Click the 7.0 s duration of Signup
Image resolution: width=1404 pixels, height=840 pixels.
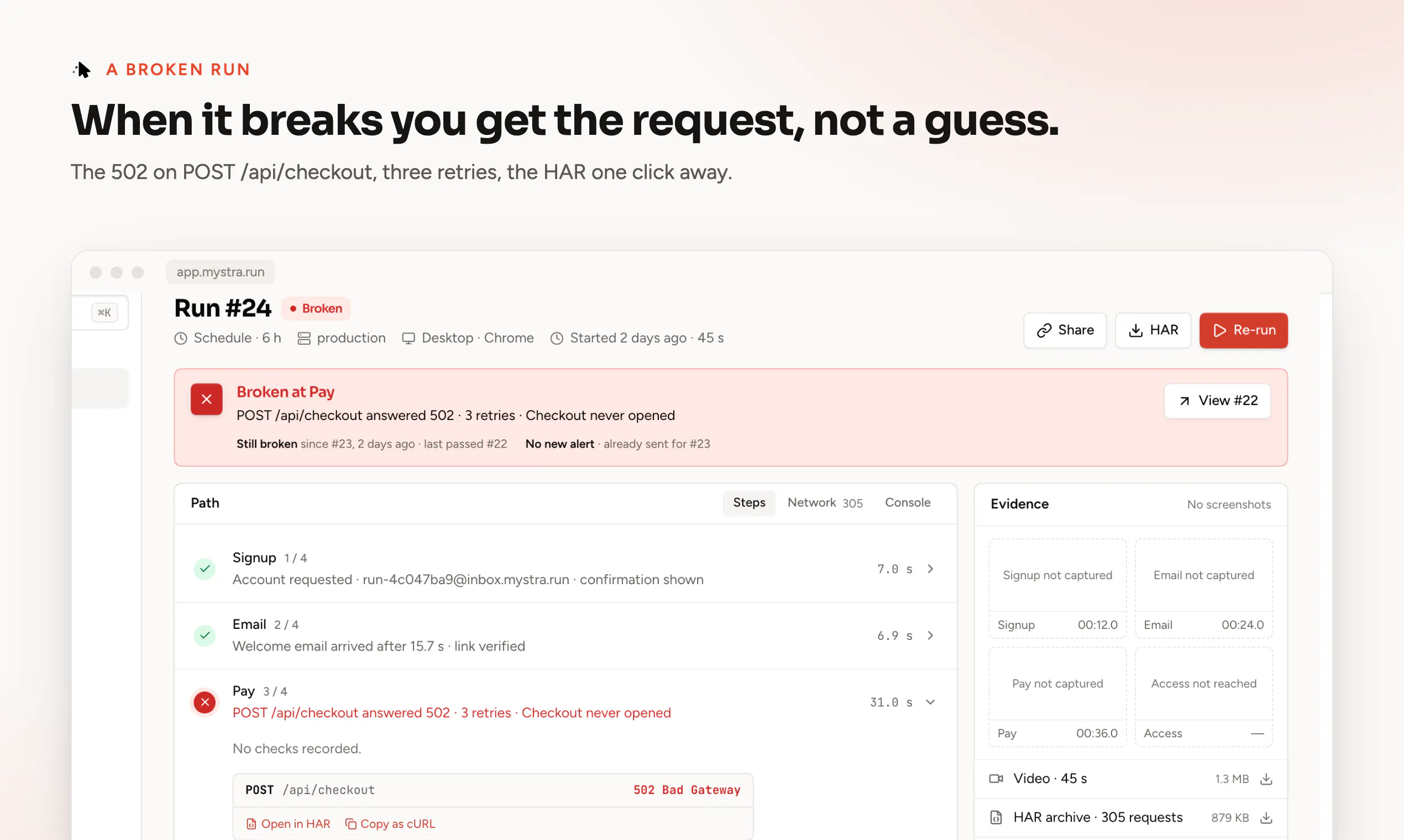[x=895, y=569]
